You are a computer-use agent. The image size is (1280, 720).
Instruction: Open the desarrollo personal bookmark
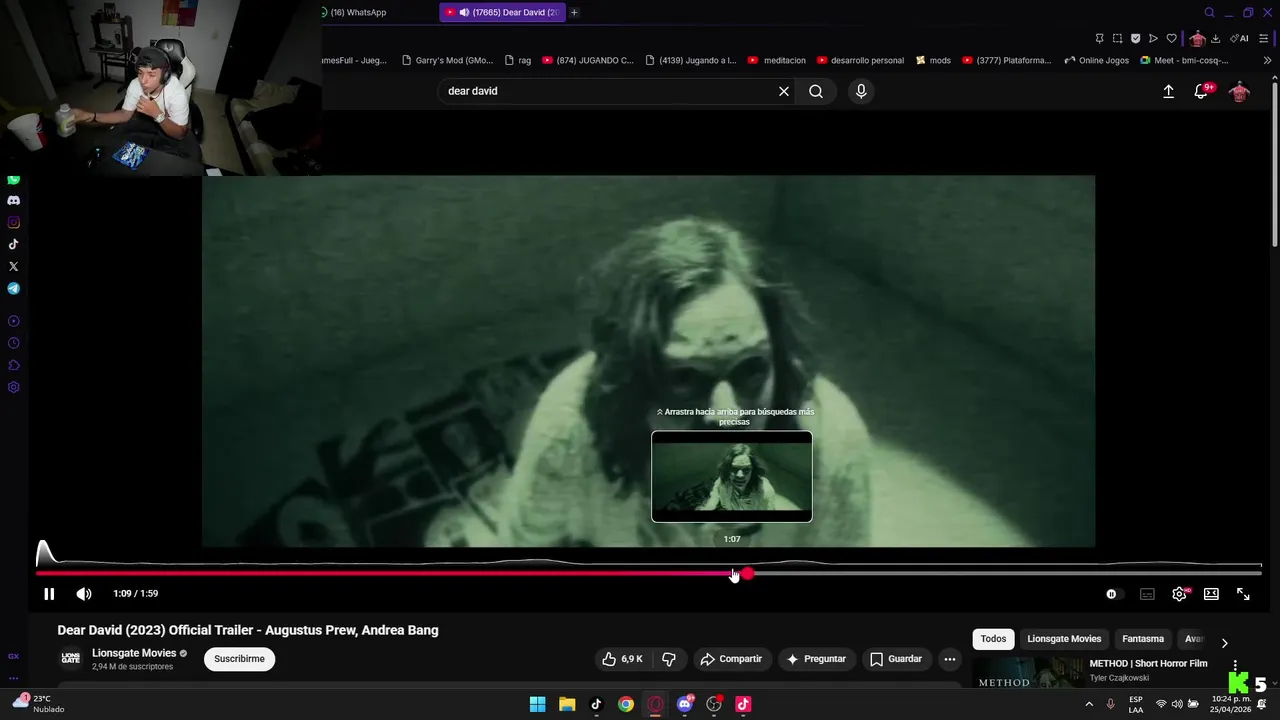pos(860,60)
